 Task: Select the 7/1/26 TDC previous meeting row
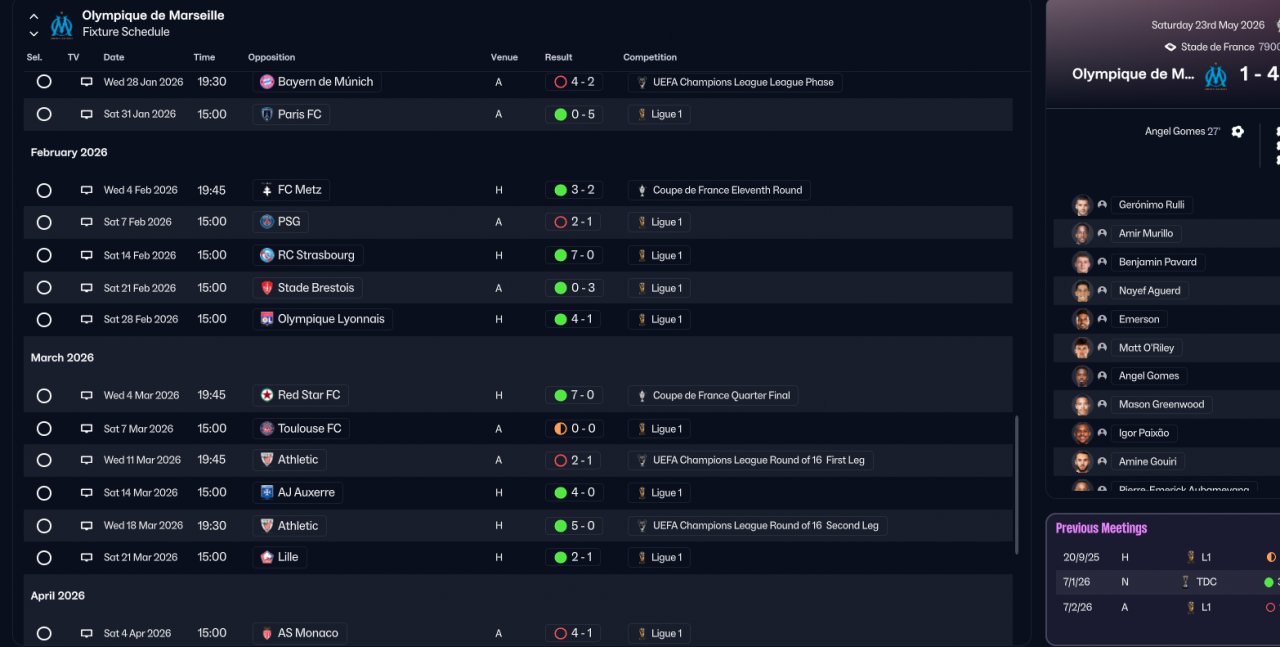(1167, 581)
